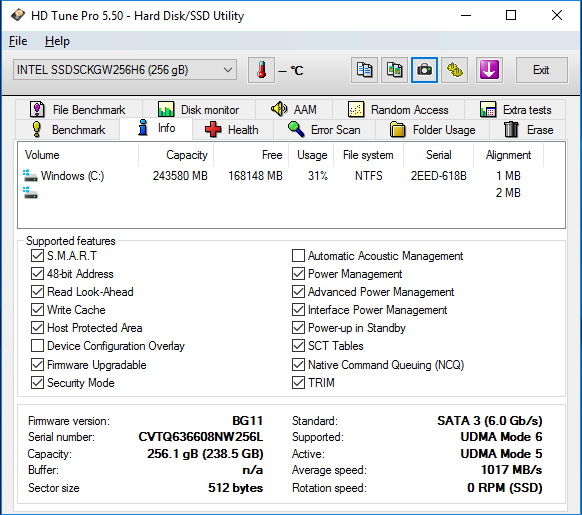Open the AAM tab
Image resolution: width=582 pixels, height=515 pixels.
coord(294,110)
